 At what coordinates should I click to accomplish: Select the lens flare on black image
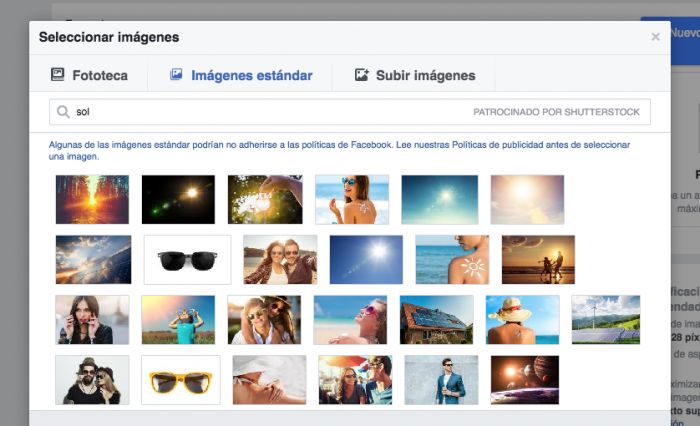pyautogui.click(x=178, y=200)
